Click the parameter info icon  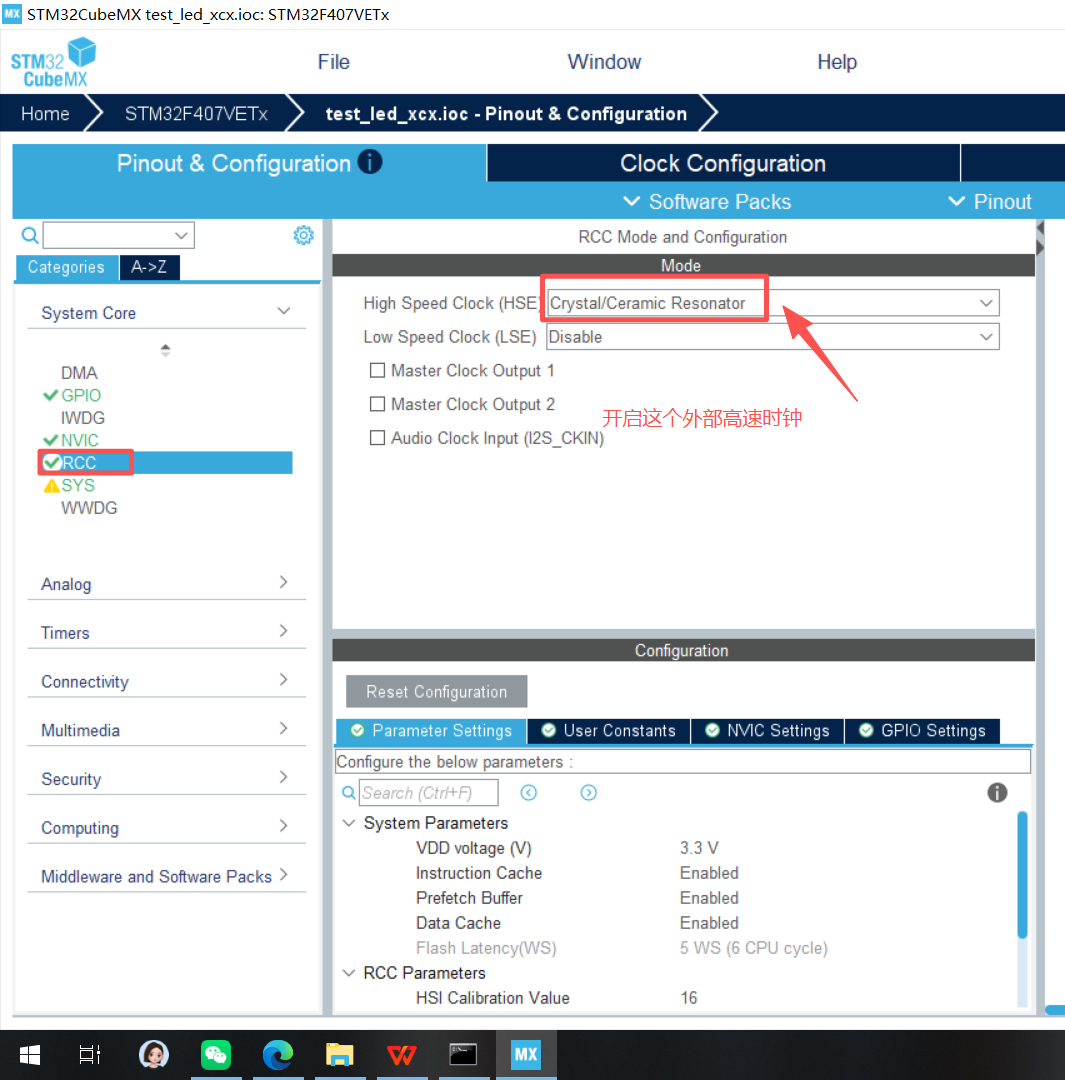tap(997, 793)
